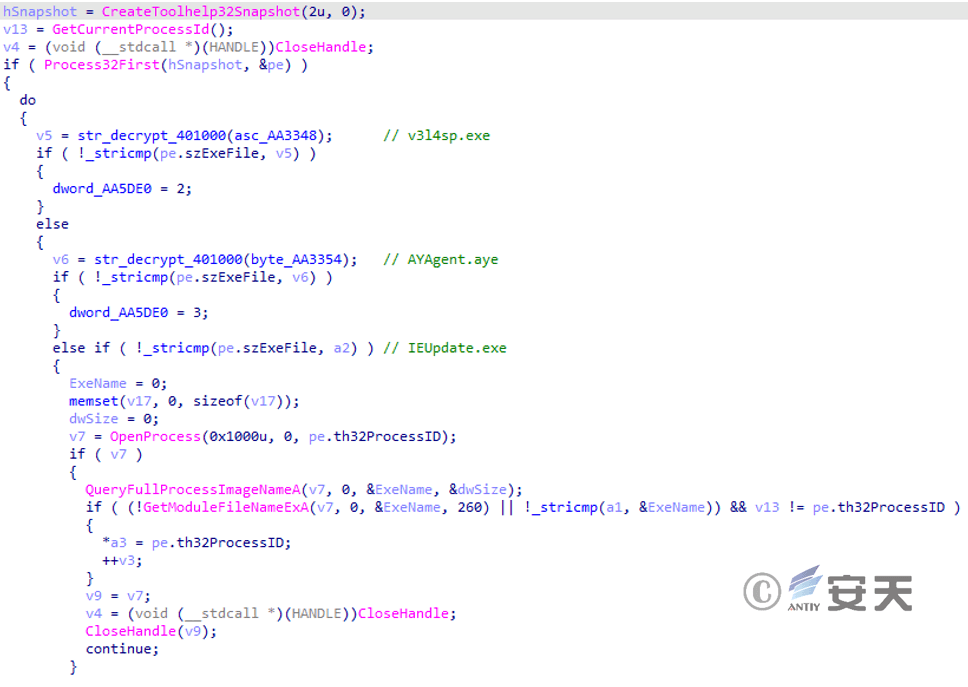Click the '&pe' argument of Process32First
The height and width of the screenshot is (687, 968).
(x=271, y=65)
